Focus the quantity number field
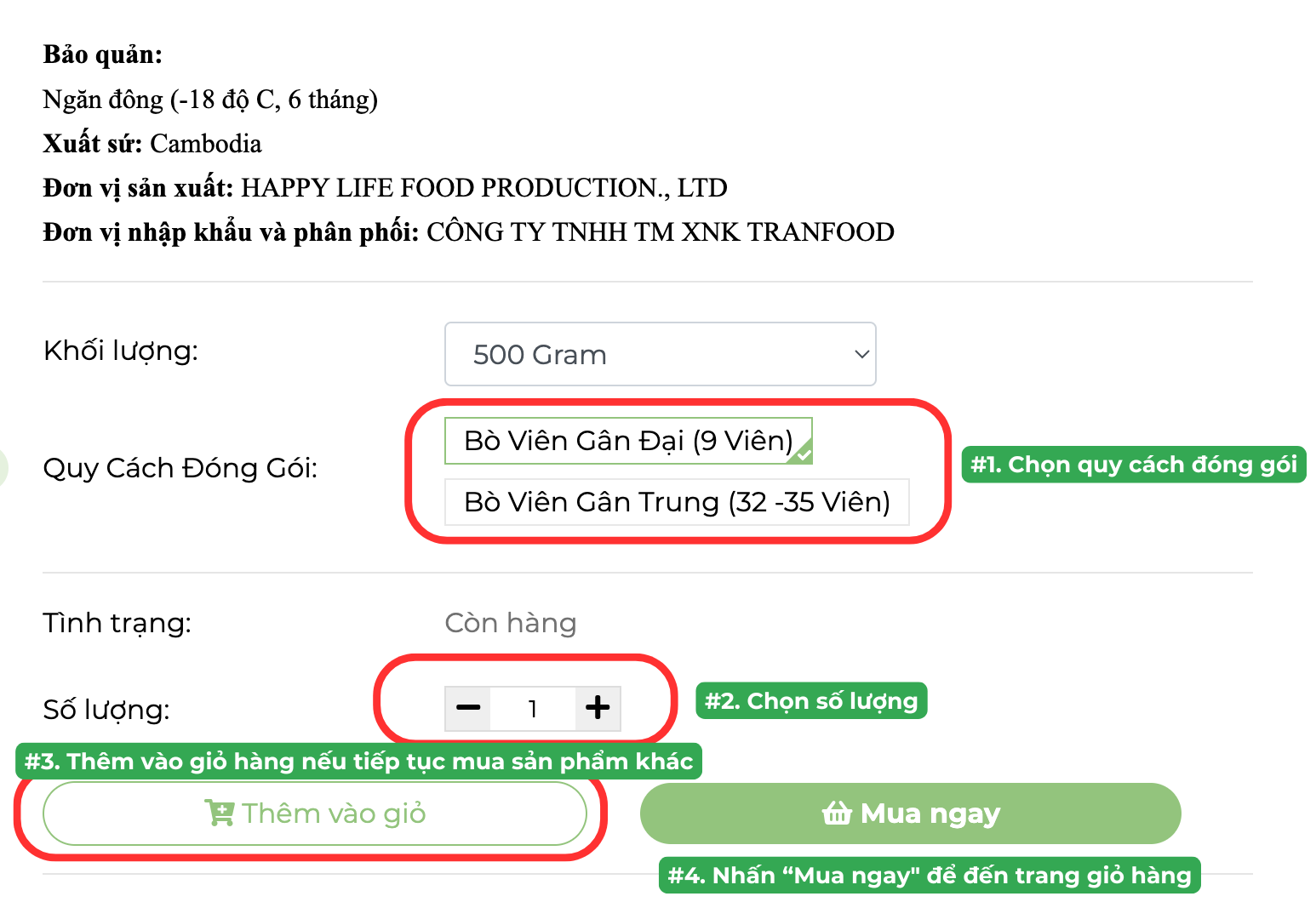This screenshot has height=902, width=1316. coord(533,708)
